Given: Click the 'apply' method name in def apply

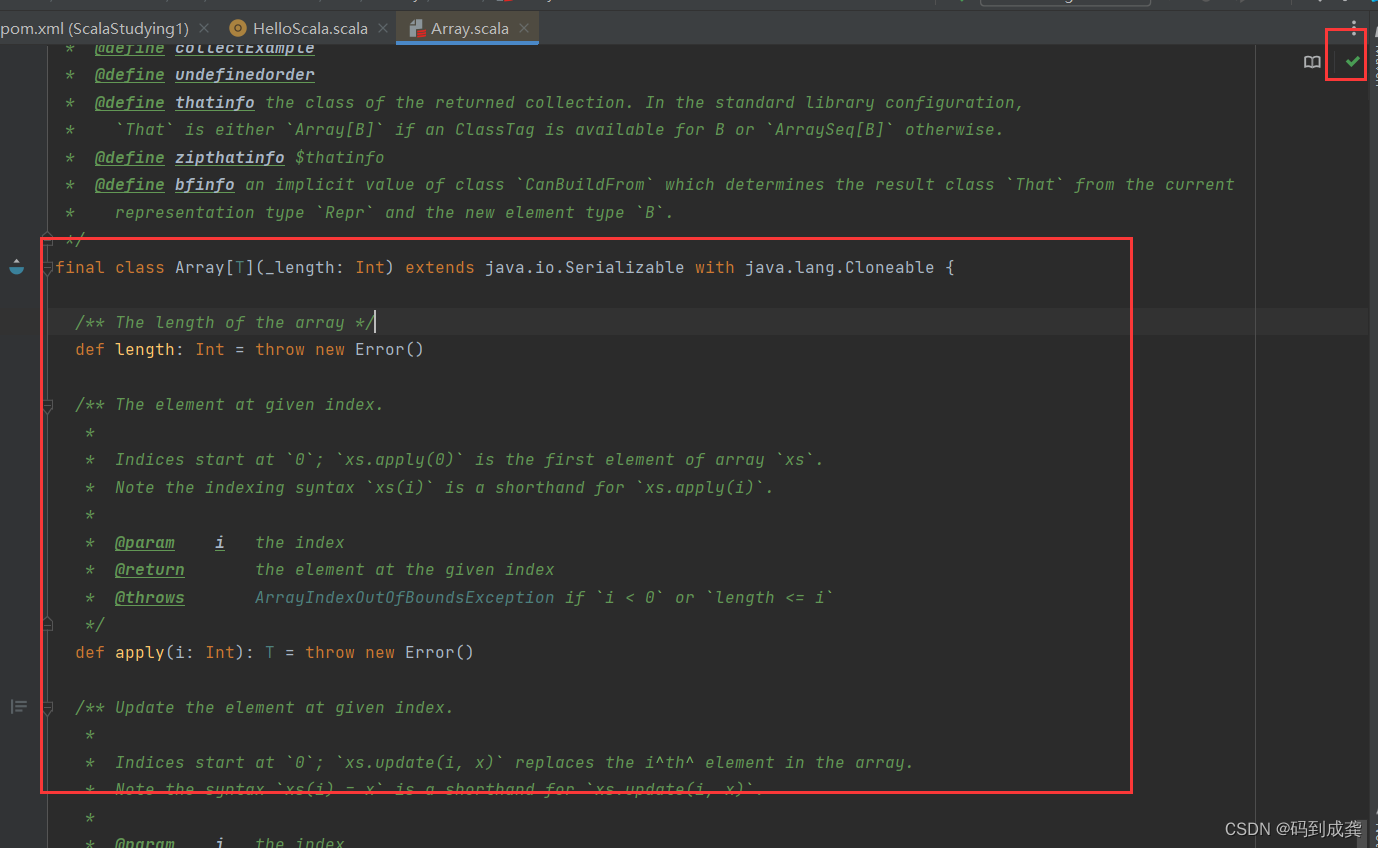Looking at the screenshot, I should coord(140,652).
